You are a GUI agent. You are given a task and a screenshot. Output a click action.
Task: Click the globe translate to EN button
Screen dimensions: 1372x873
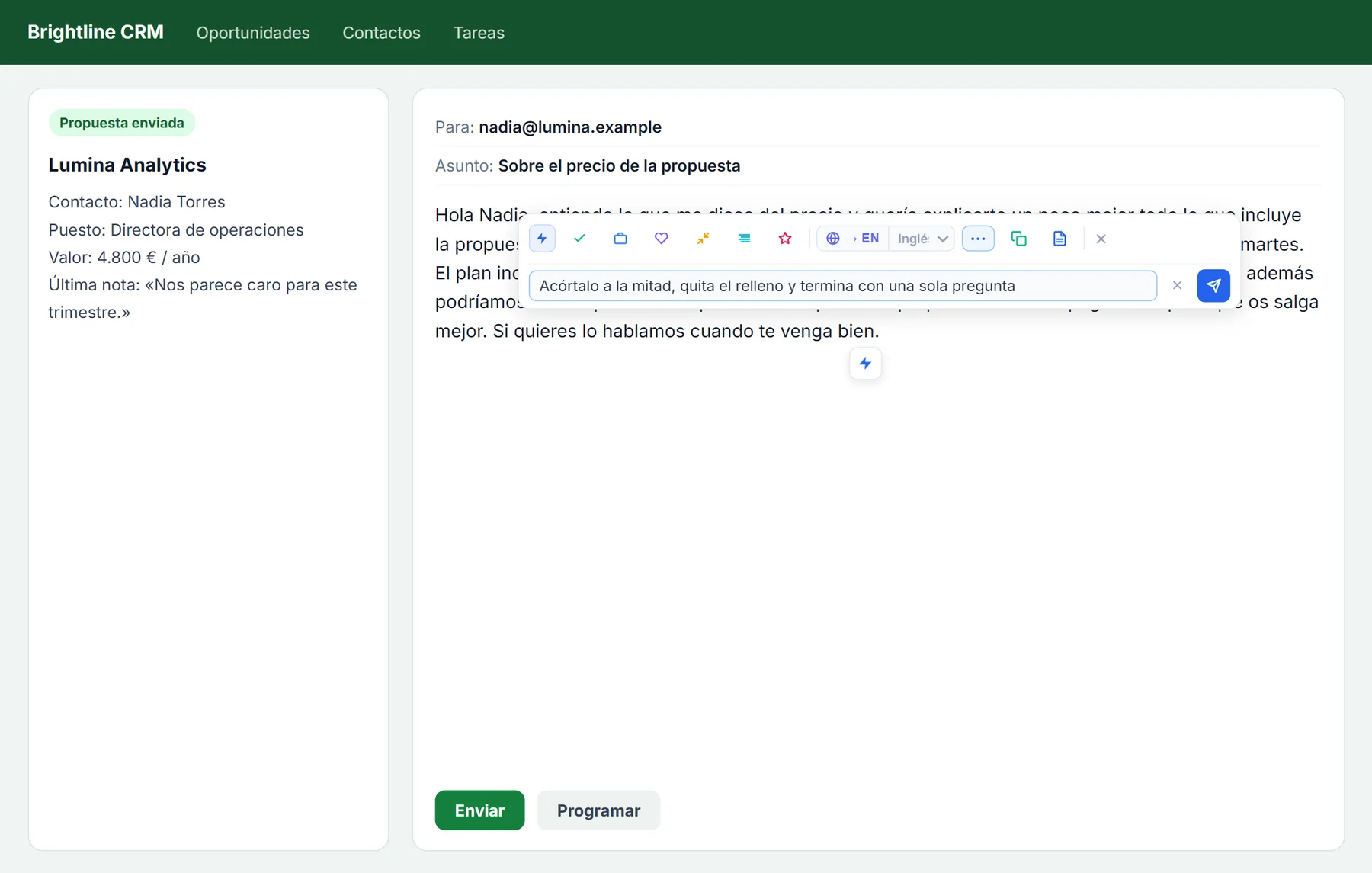(852, 239)
